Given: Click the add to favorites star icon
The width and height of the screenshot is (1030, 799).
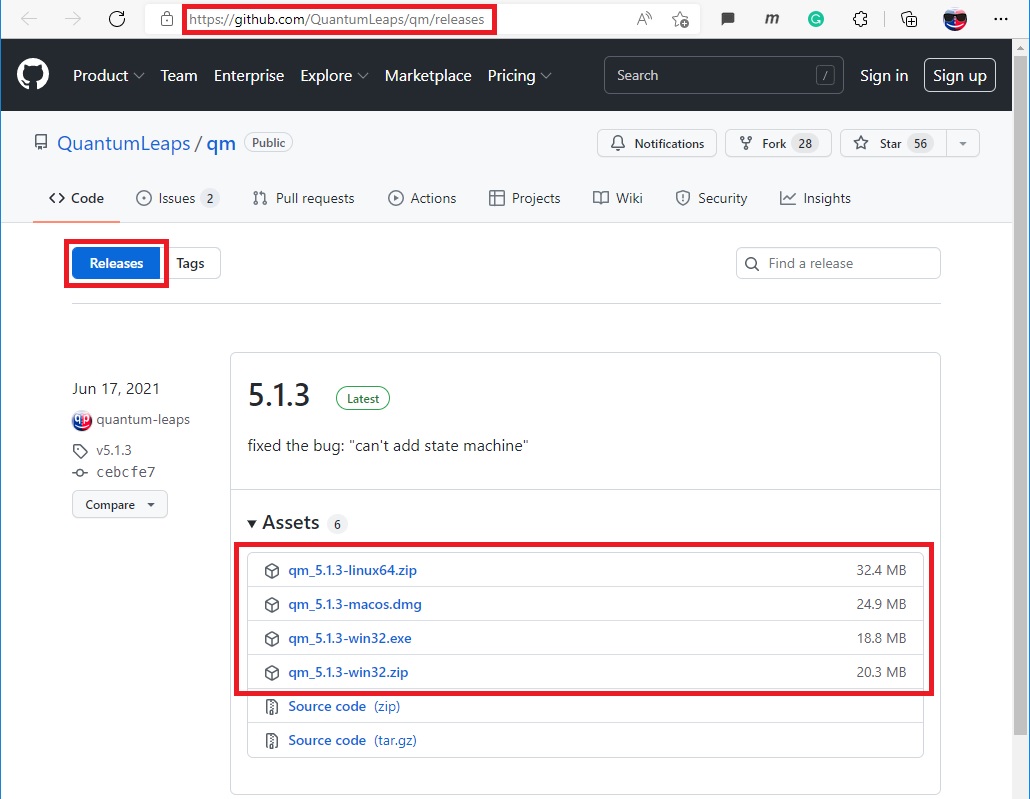Looking at the screenshot, I should coord(680,19).
